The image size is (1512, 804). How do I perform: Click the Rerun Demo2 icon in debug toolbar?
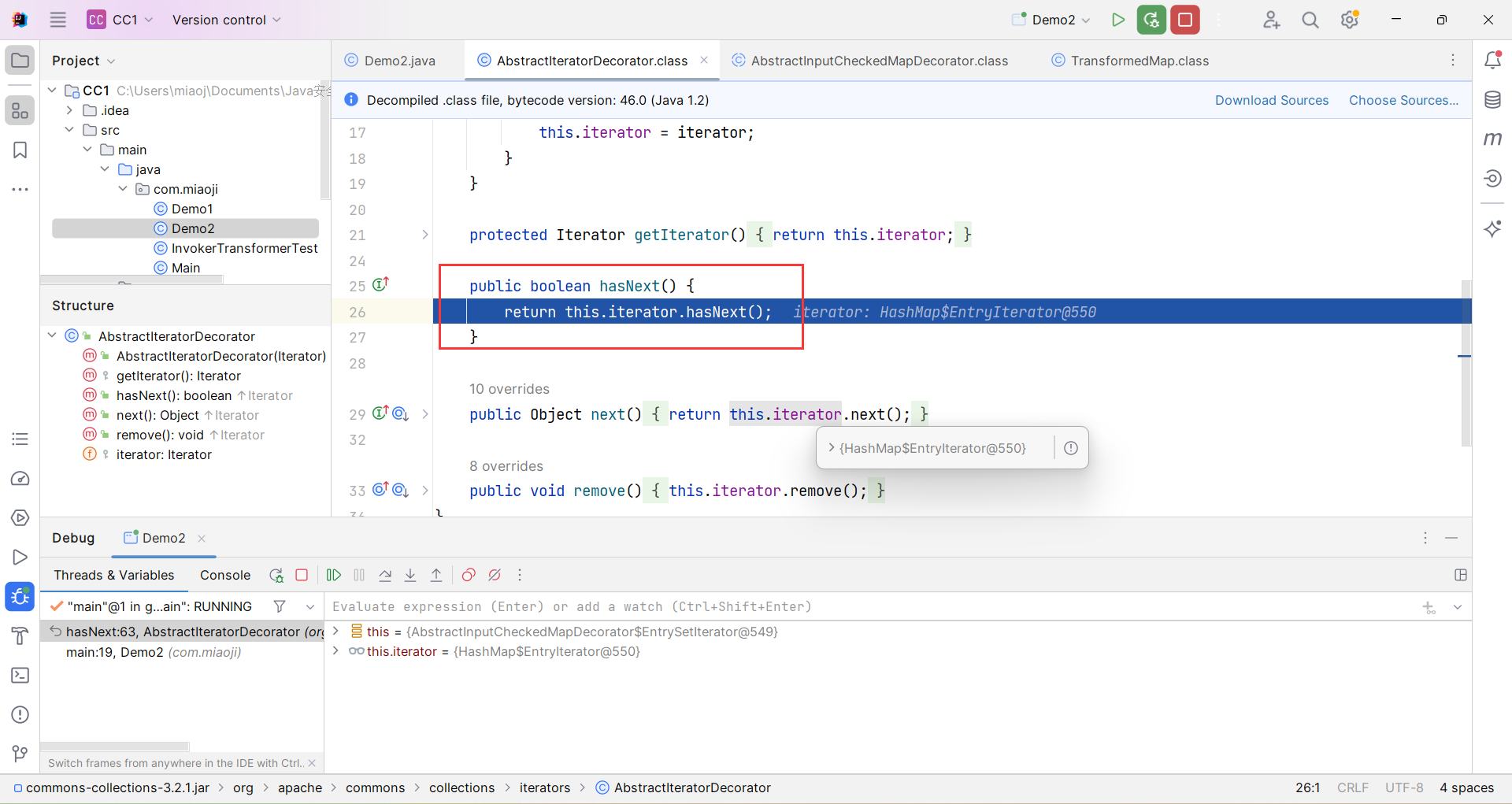(x=276, y=575)
